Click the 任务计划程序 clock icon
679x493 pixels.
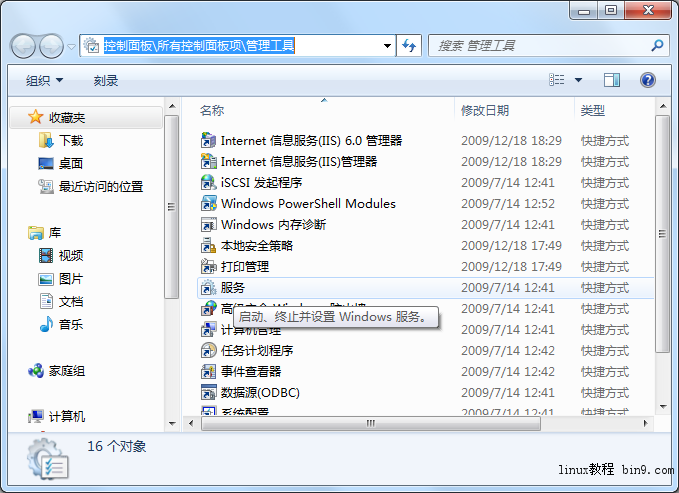tap(208, 350)
